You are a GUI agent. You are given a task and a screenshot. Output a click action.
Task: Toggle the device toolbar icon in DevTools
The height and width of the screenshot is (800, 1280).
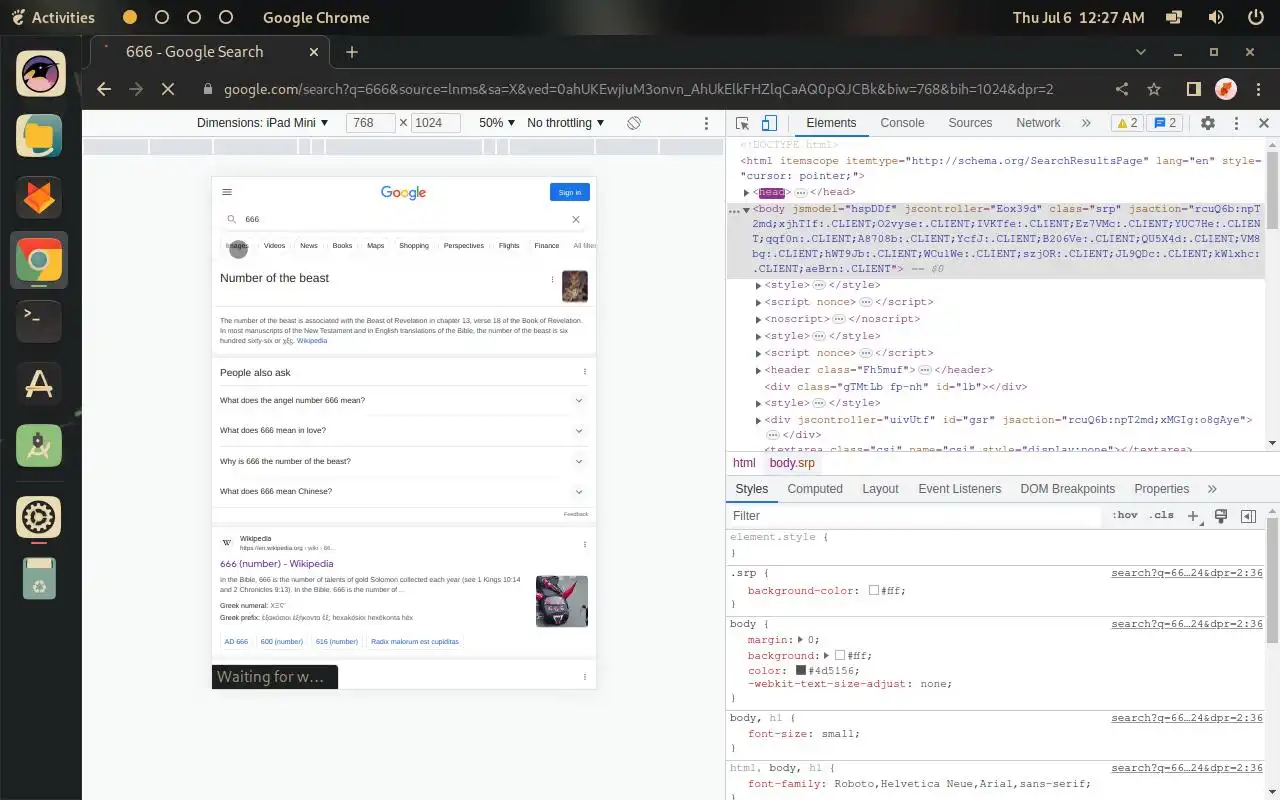769,123
